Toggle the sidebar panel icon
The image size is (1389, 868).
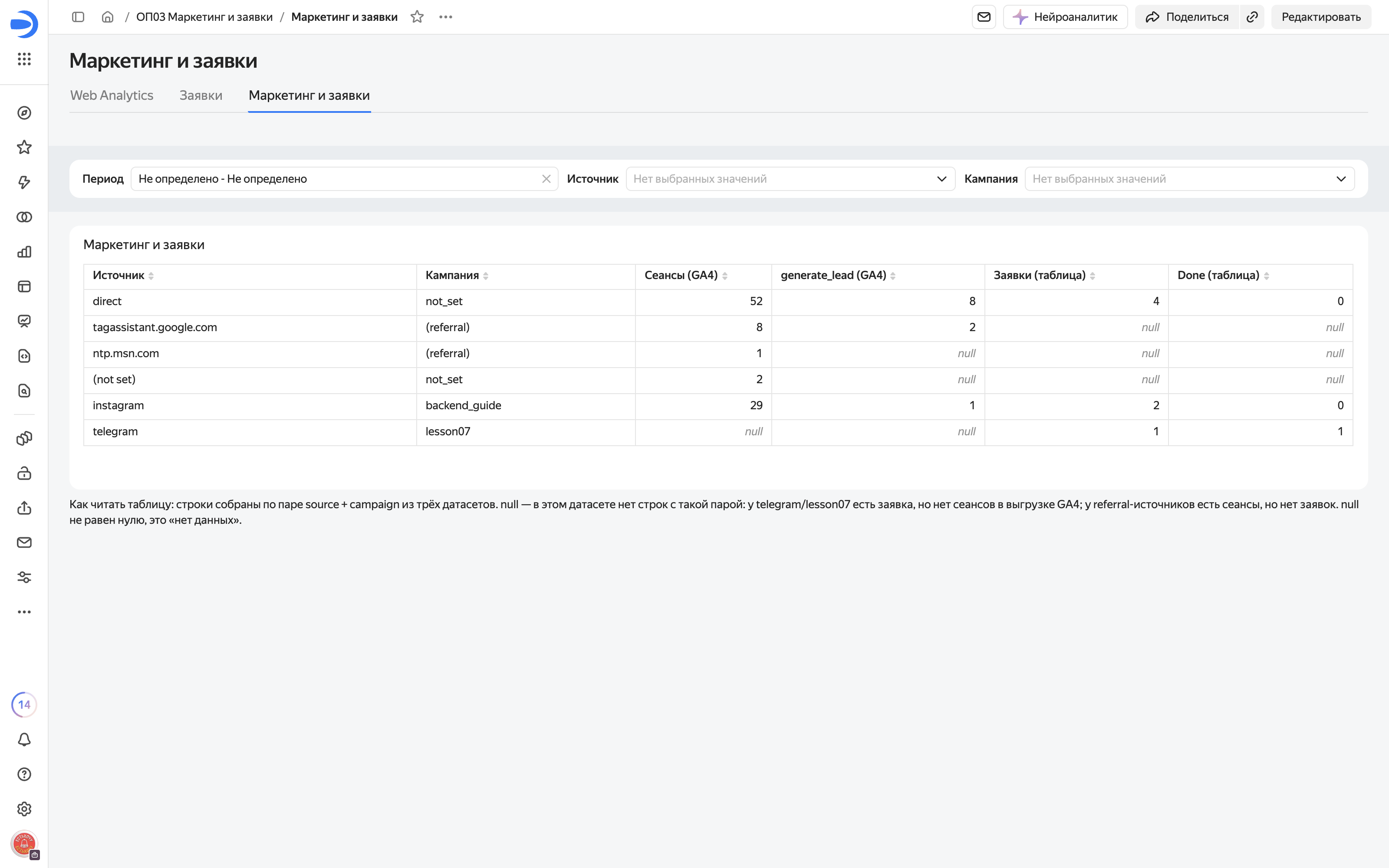pos(78,16)
